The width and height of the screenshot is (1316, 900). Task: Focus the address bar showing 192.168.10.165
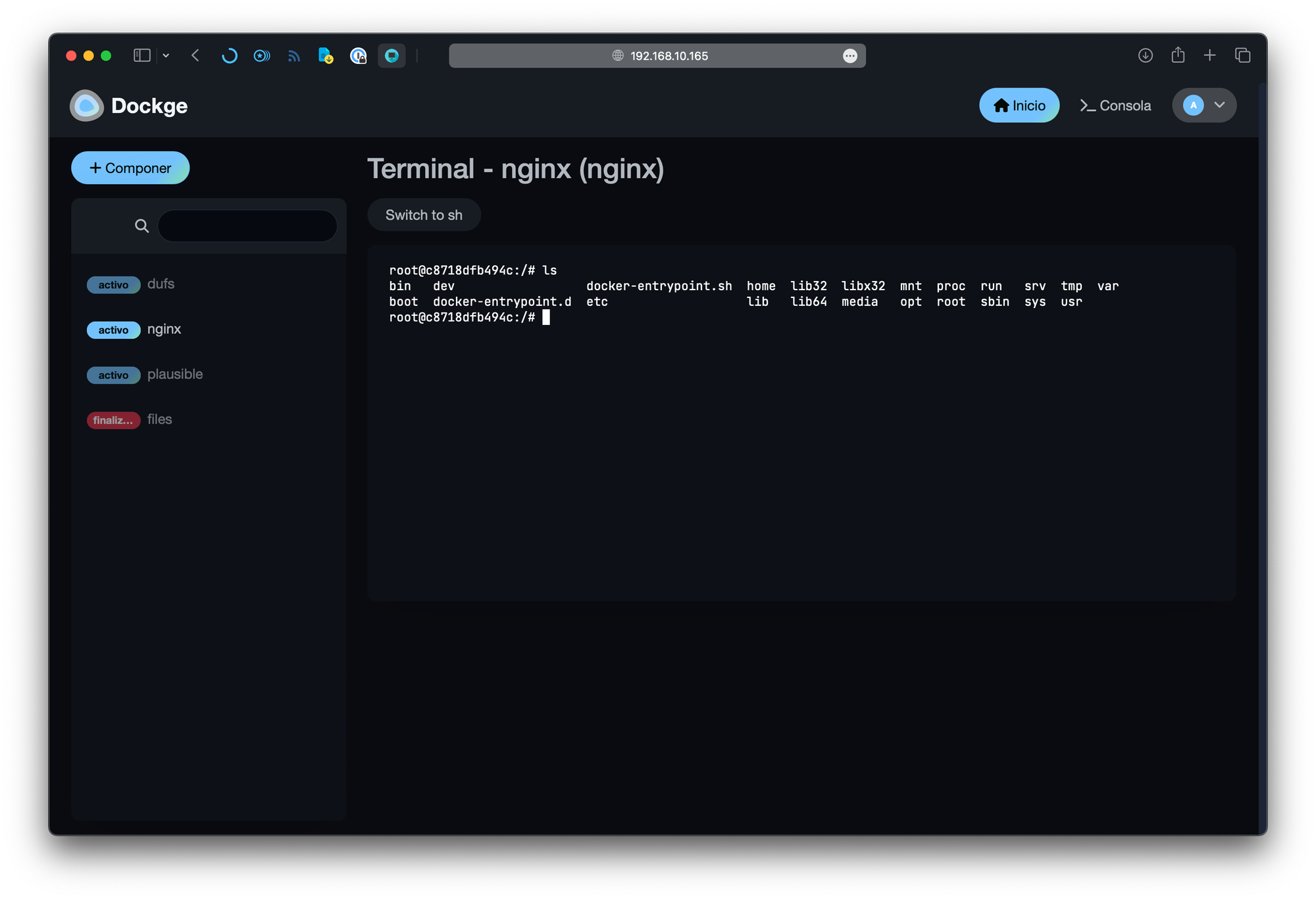pos(657,56)
